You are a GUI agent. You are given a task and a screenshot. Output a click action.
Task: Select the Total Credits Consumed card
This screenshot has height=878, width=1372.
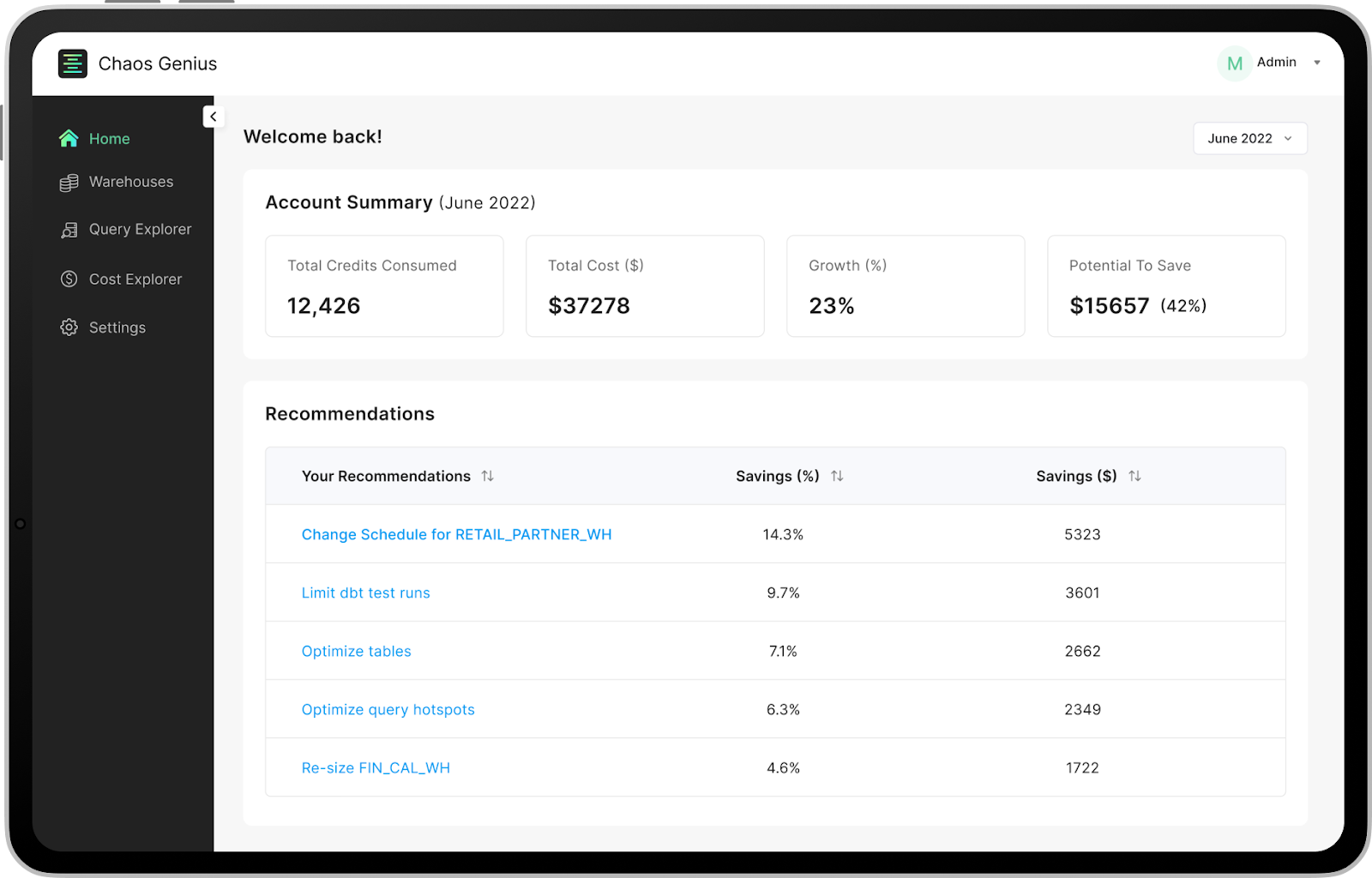tap(384, 286)
